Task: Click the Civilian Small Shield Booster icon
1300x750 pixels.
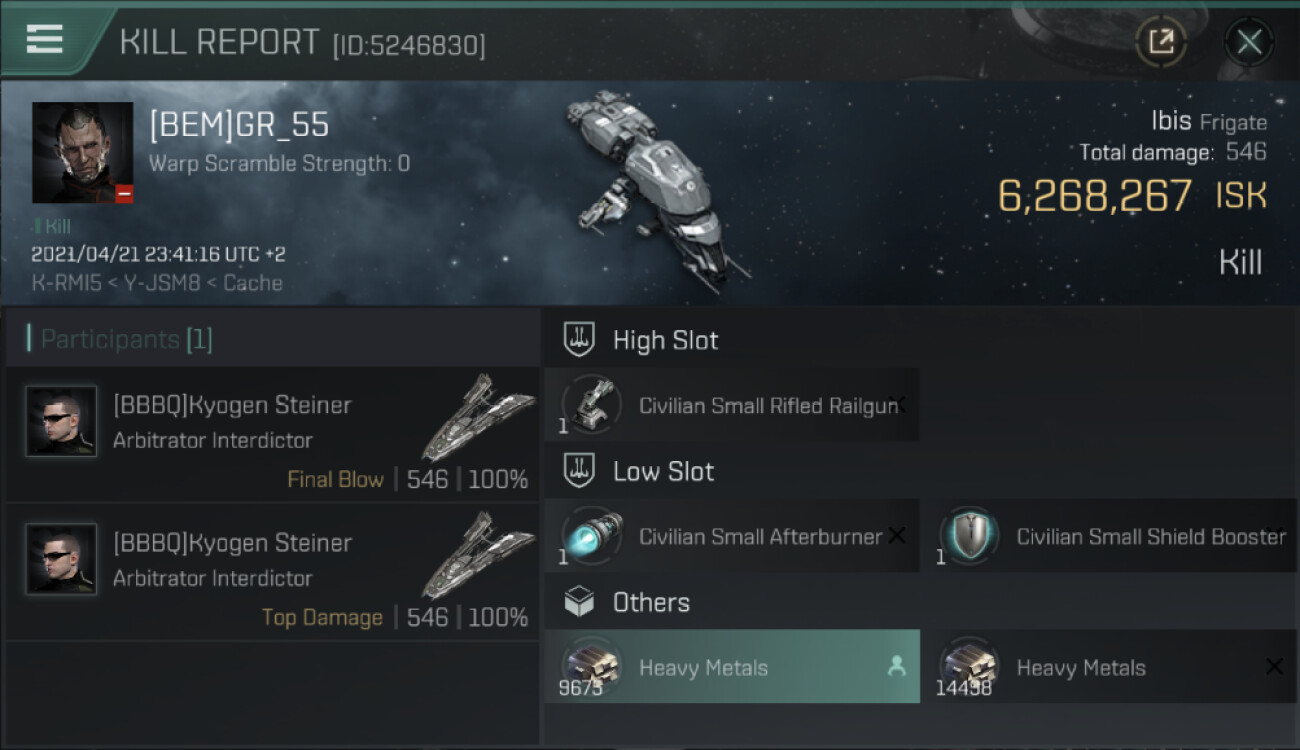Action: point(969,536)
